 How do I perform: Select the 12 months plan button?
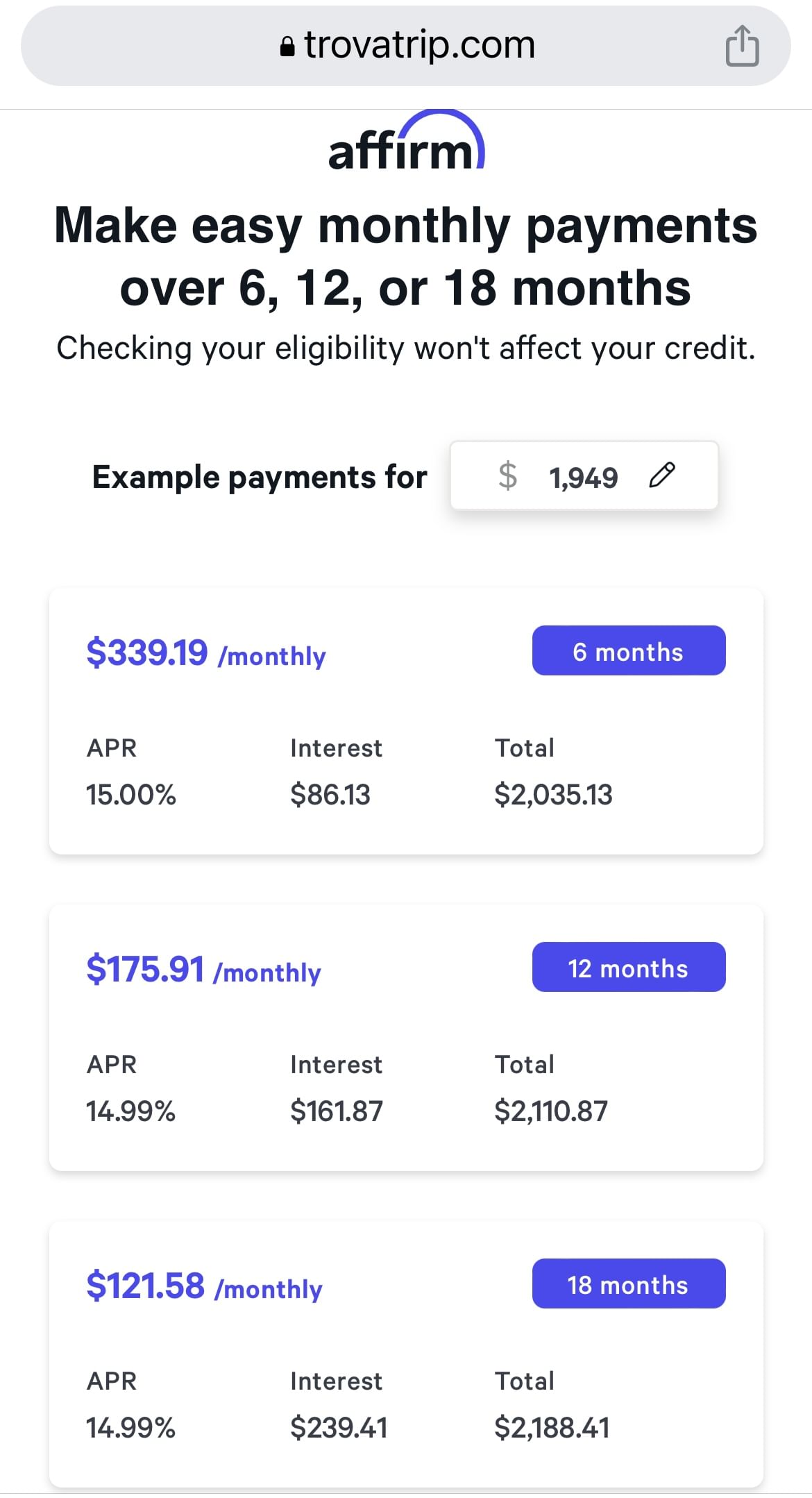(x=628, y=967)
